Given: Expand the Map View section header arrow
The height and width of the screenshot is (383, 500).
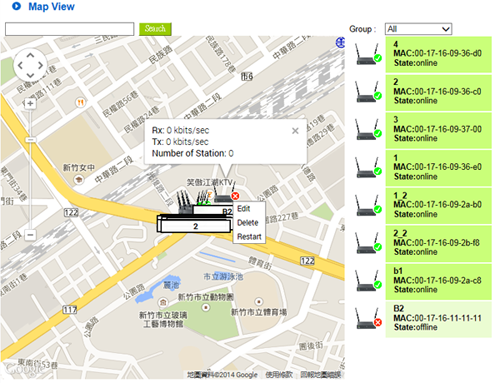Looking at the screenshot, I should [x=16, y=6].
